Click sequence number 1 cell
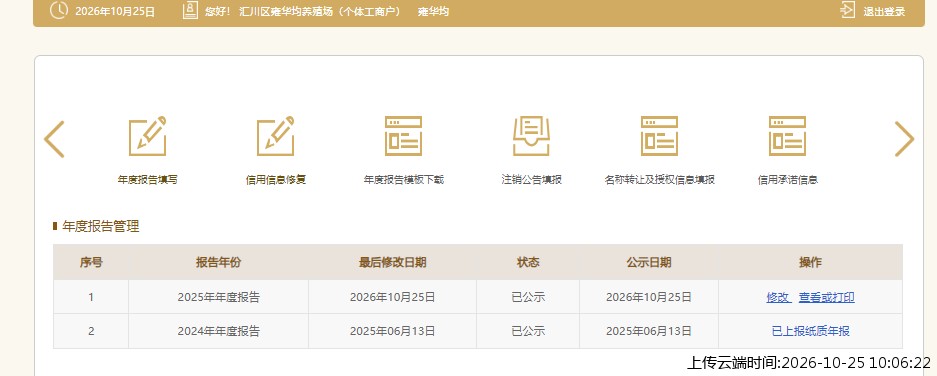937x376 pixels. (91, 297)
